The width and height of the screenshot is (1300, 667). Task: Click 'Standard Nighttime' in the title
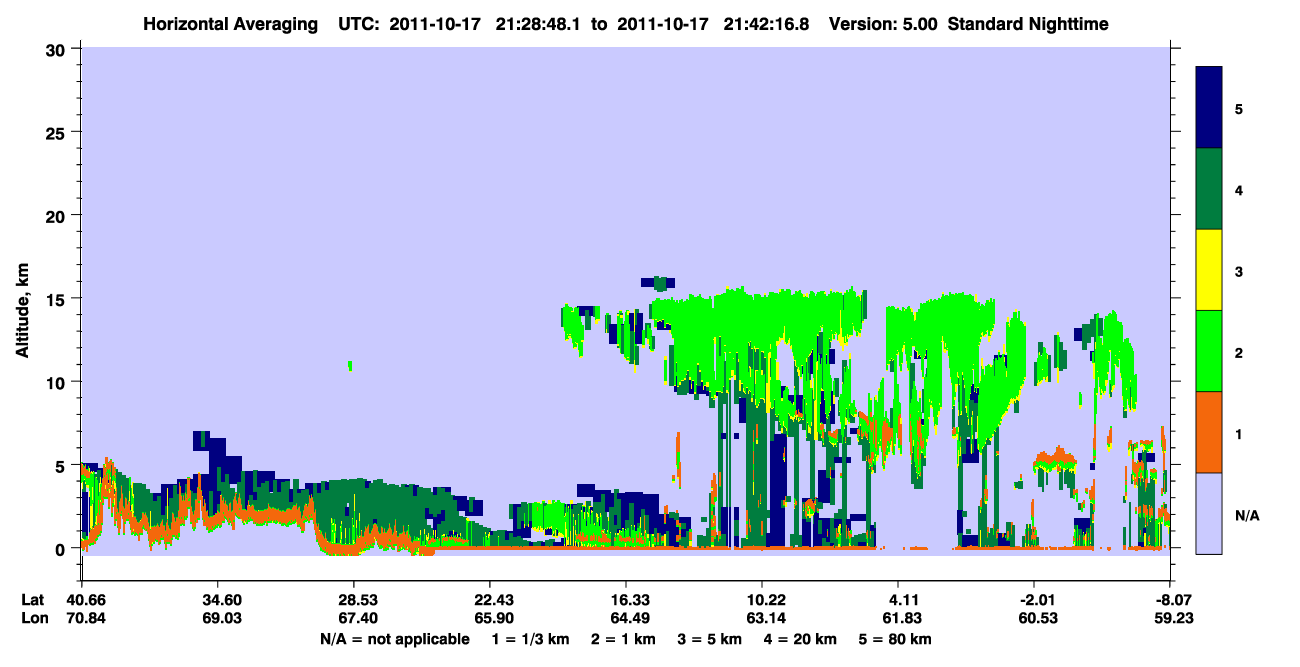pos(1026,23)
